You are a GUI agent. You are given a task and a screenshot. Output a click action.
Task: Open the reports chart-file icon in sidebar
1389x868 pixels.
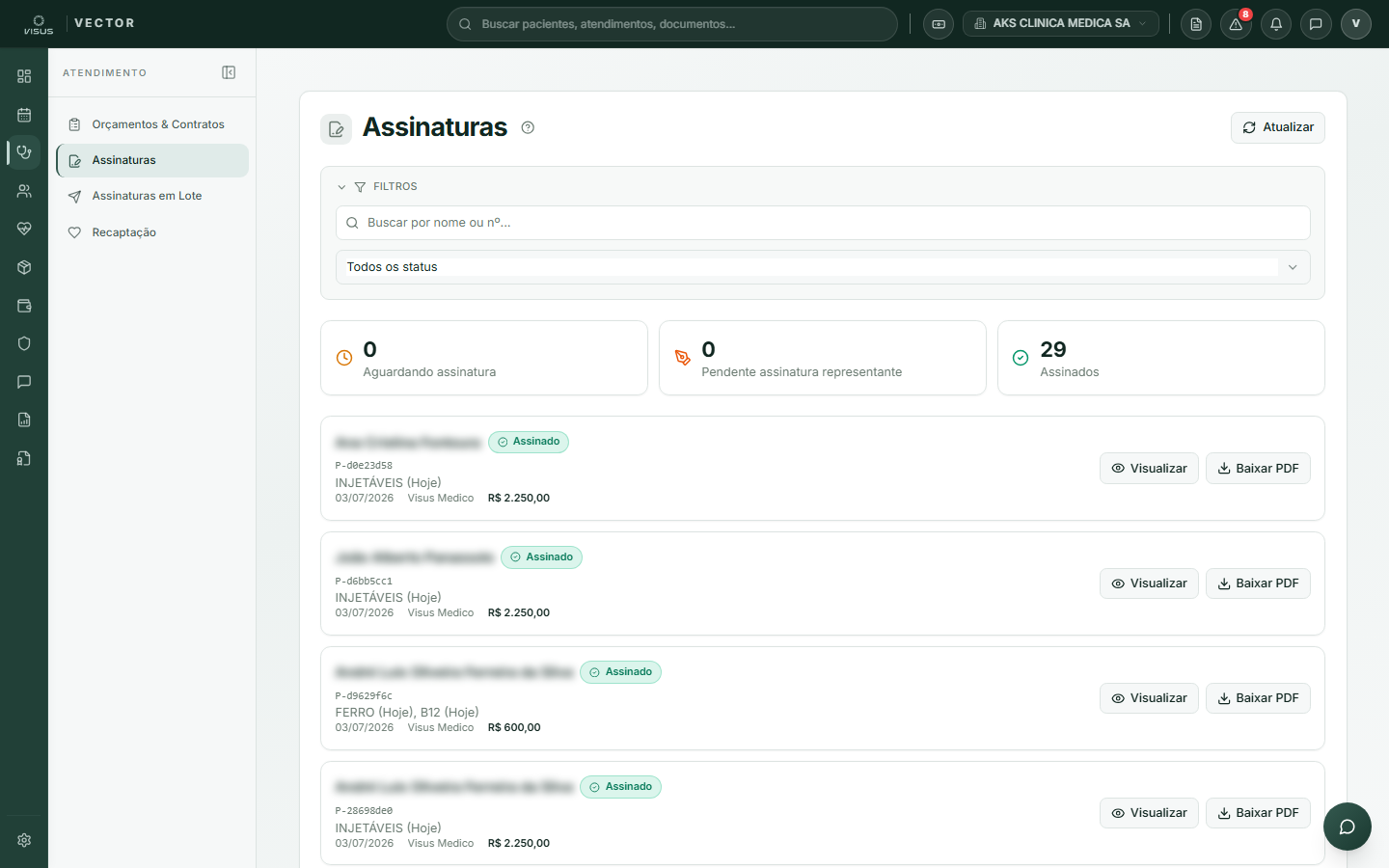click(x=24, y=420)
